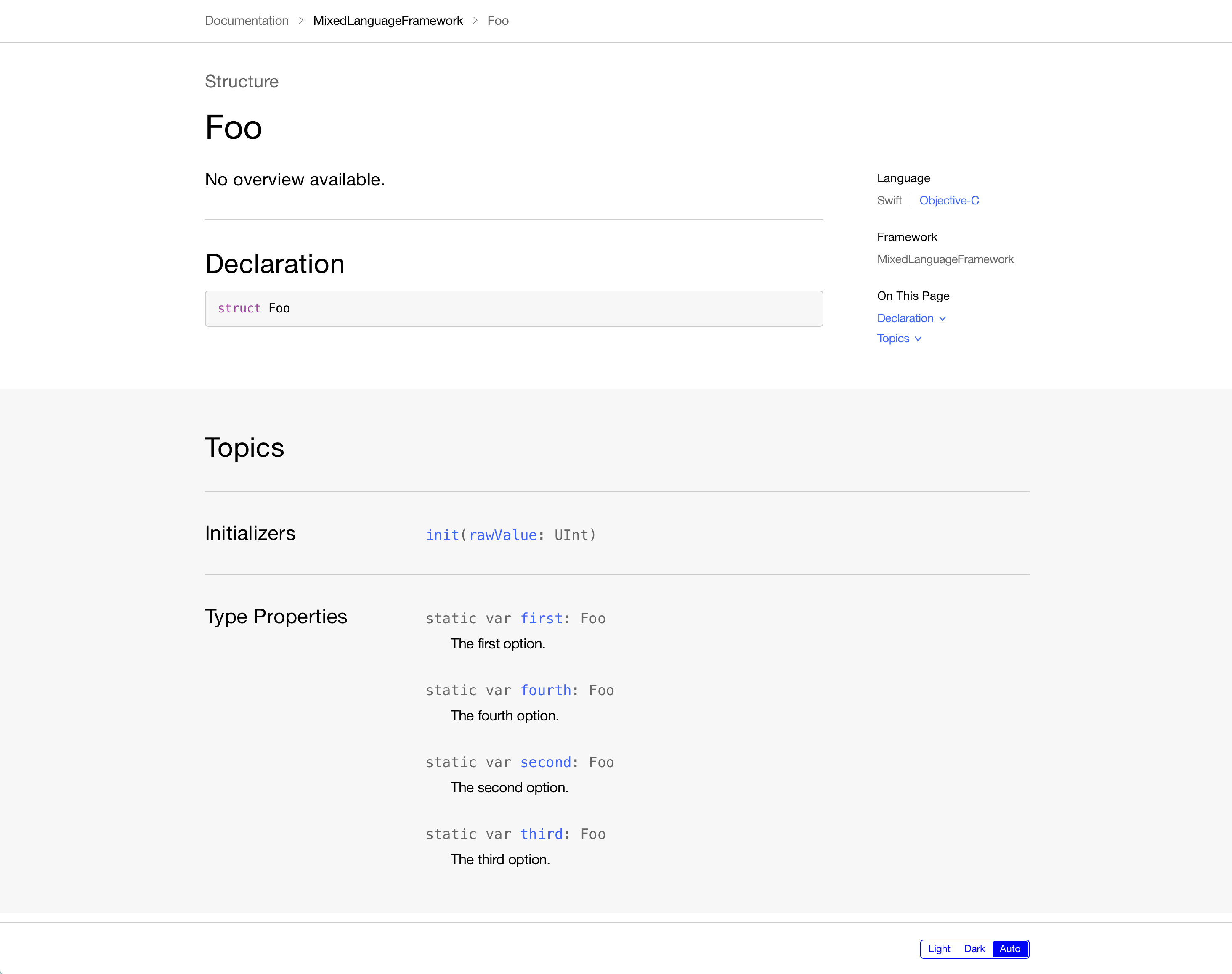Click the chevron after Documentation breadcrumb
1232x974 pixels.
(x=301, y=21)
